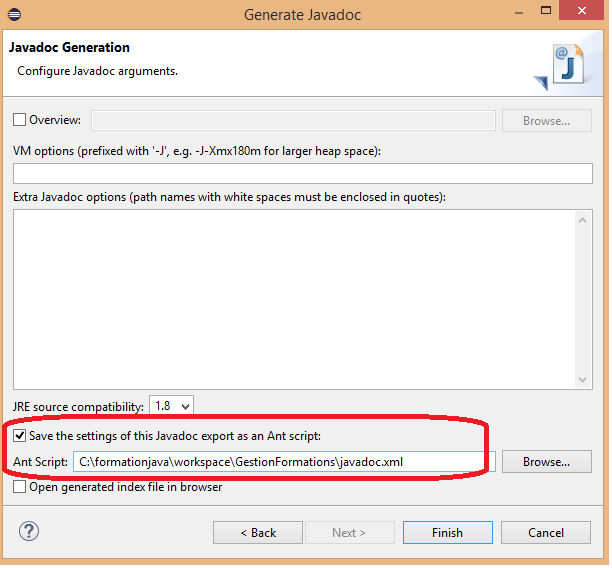Enable Open generated index file in browser
The width and height of the screenshot is (612, 568).
click(x=20, y=487)
